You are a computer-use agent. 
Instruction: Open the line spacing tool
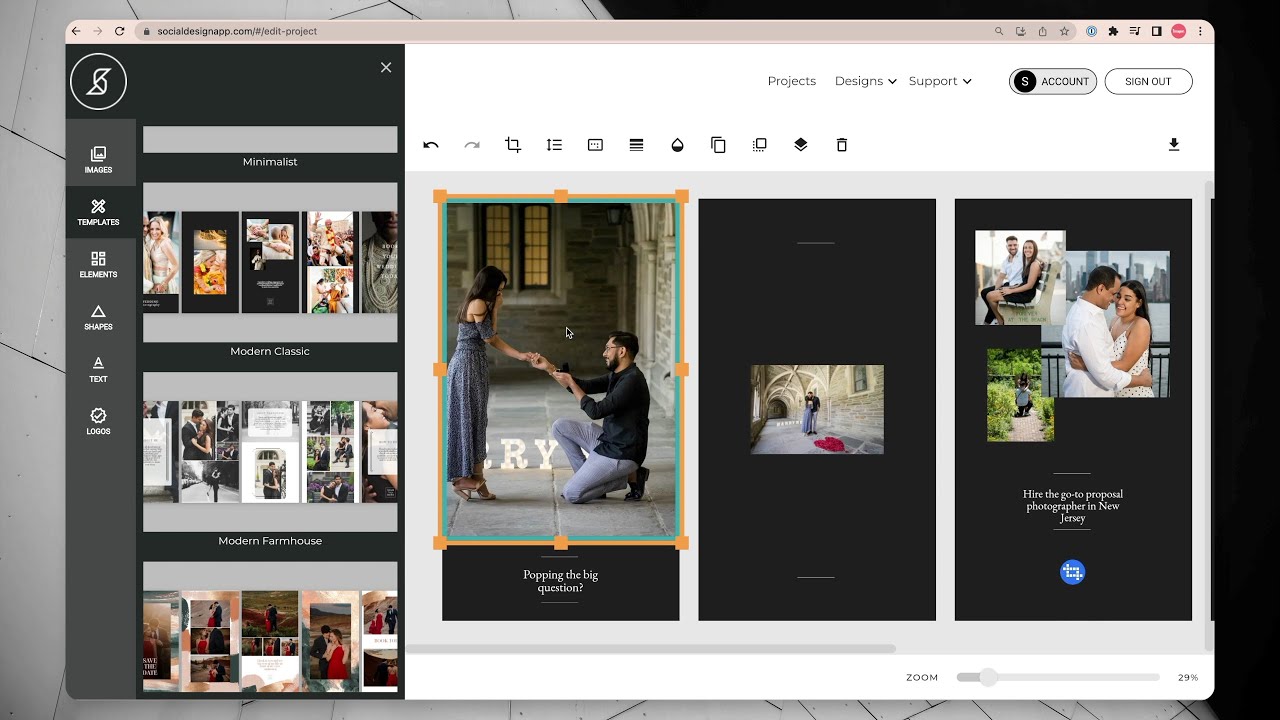[554, 145]
